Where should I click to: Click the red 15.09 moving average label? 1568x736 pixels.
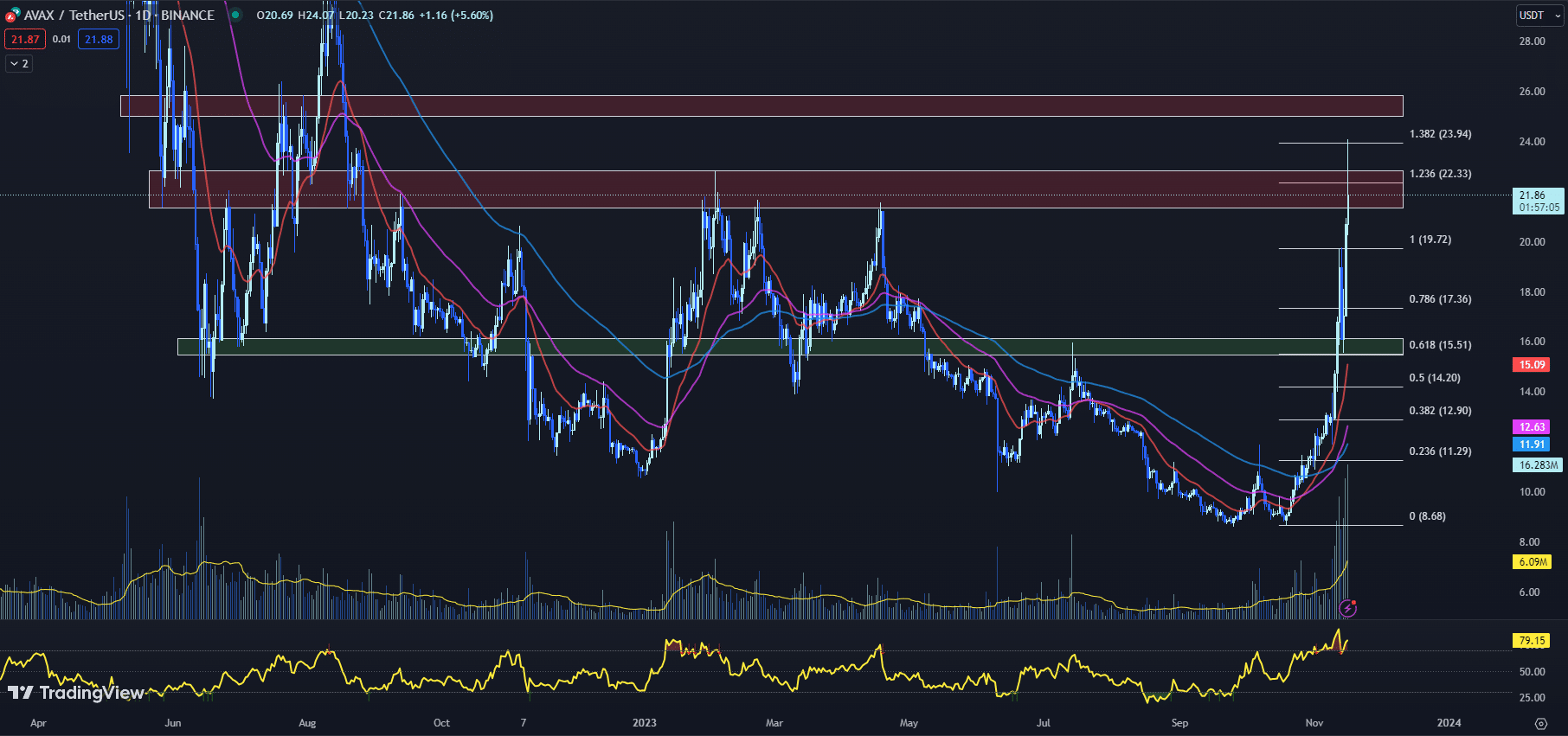pos(1532,365)
